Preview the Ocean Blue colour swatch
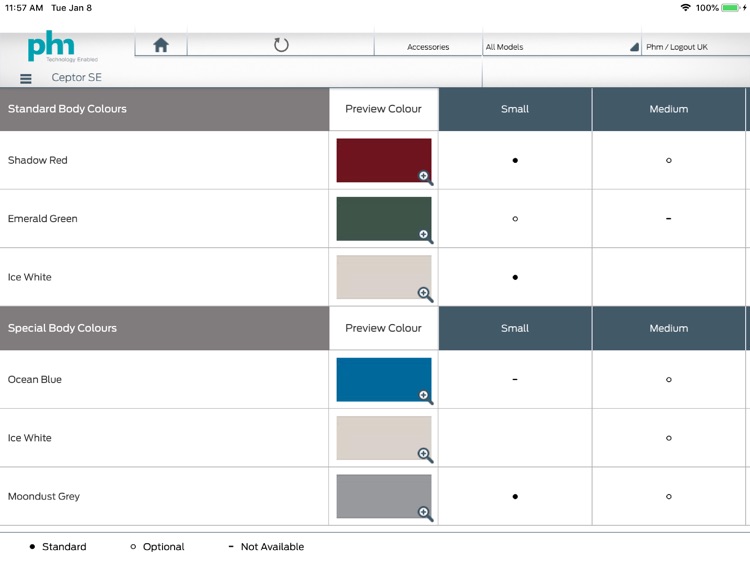This screenshot has width=750, height=562. (x=384, y=379)
